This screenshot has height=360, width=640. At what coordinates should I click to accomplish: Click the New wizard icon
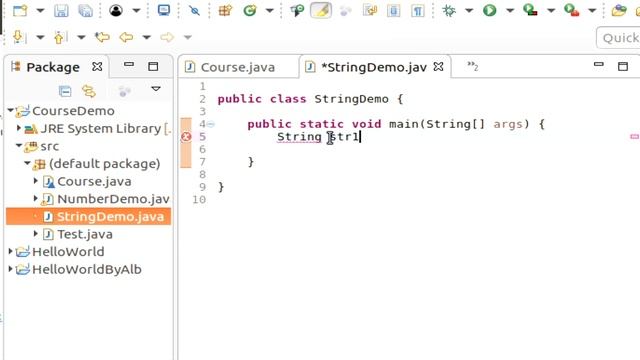pos(20,10)
